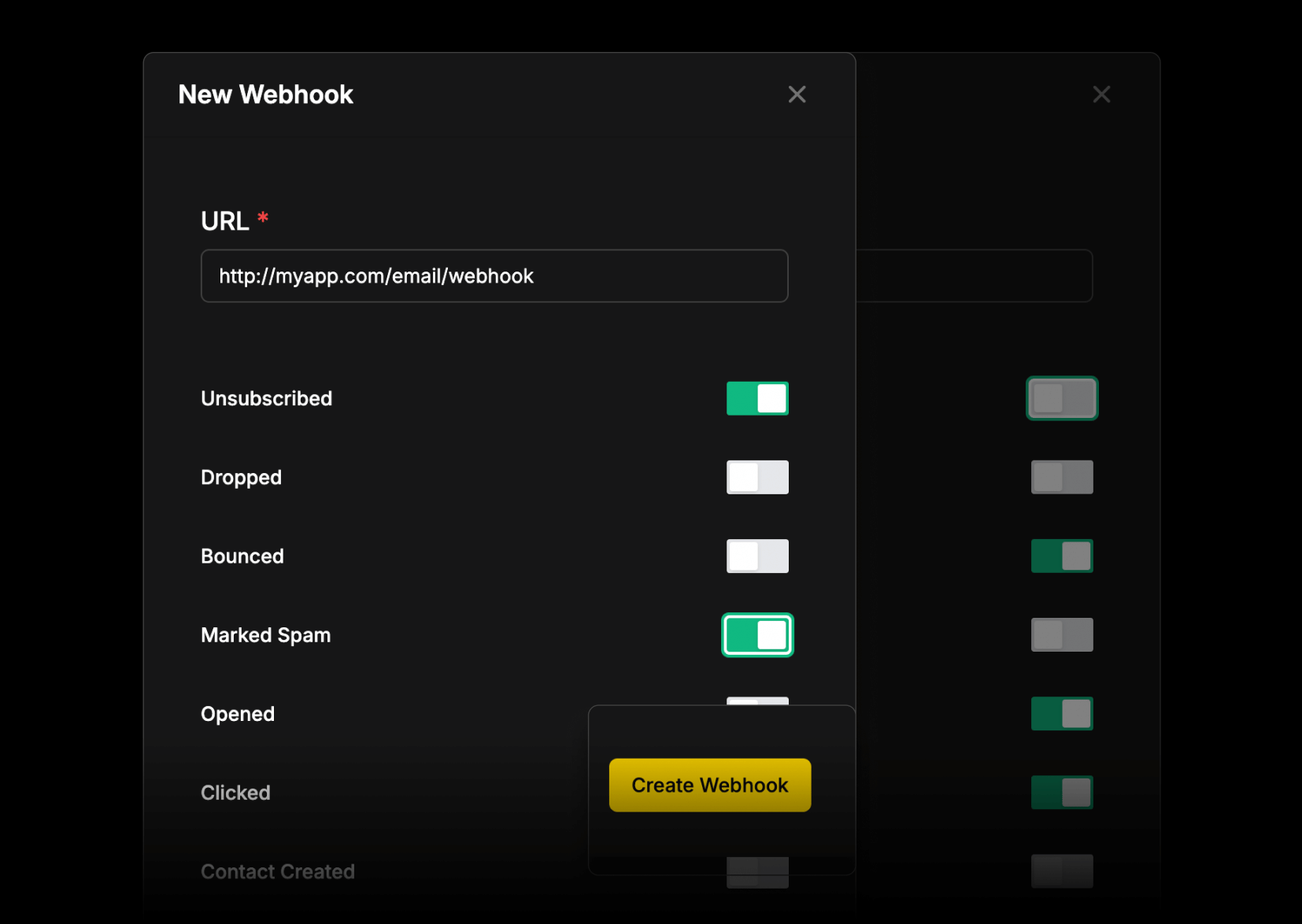
Task: Close the New Webhook dialog
Action: pos(797,94)
